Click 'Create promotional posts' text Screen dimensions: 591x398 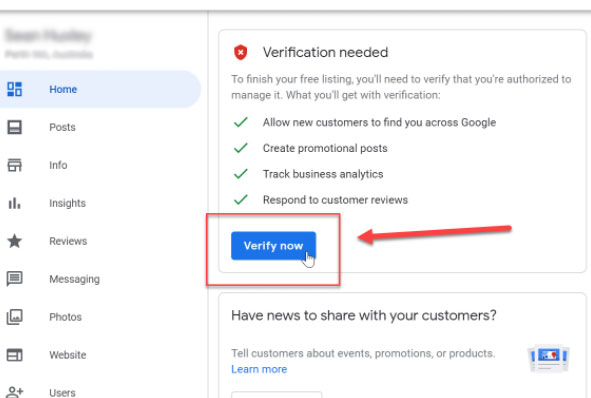pos(325,148)
